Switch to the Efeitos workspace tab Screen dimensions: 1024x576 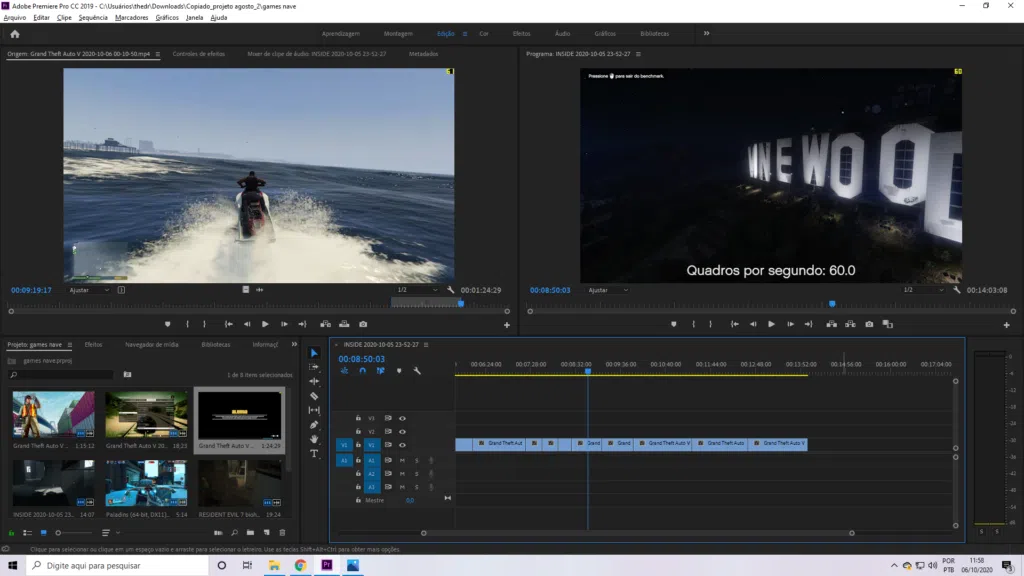click(521, 33)
